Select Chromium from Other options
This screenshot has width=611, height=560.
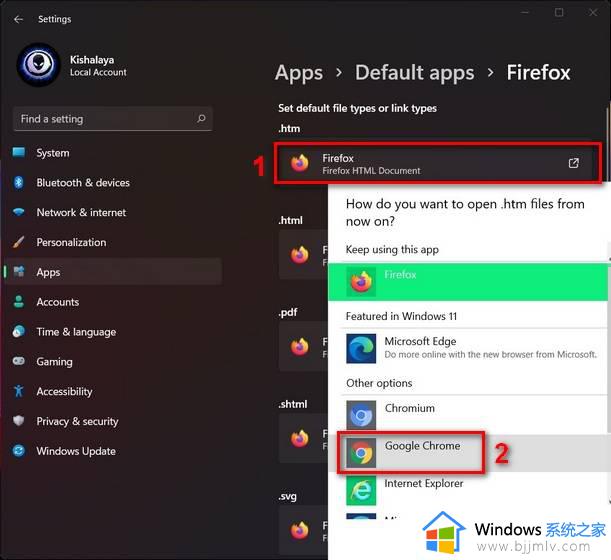468,415
